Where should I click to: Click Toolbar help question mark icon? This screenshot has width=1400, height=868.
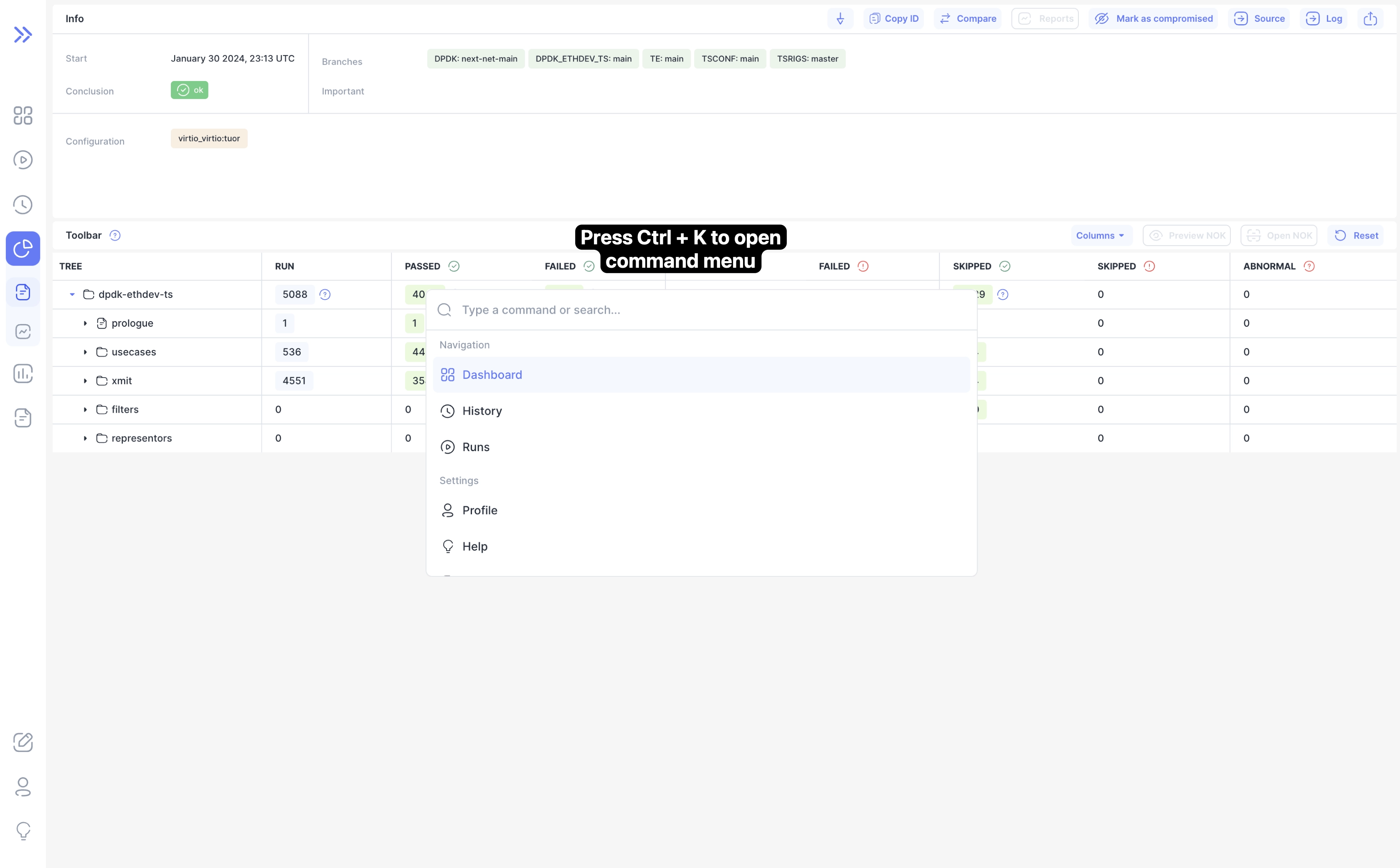point(115,235)
